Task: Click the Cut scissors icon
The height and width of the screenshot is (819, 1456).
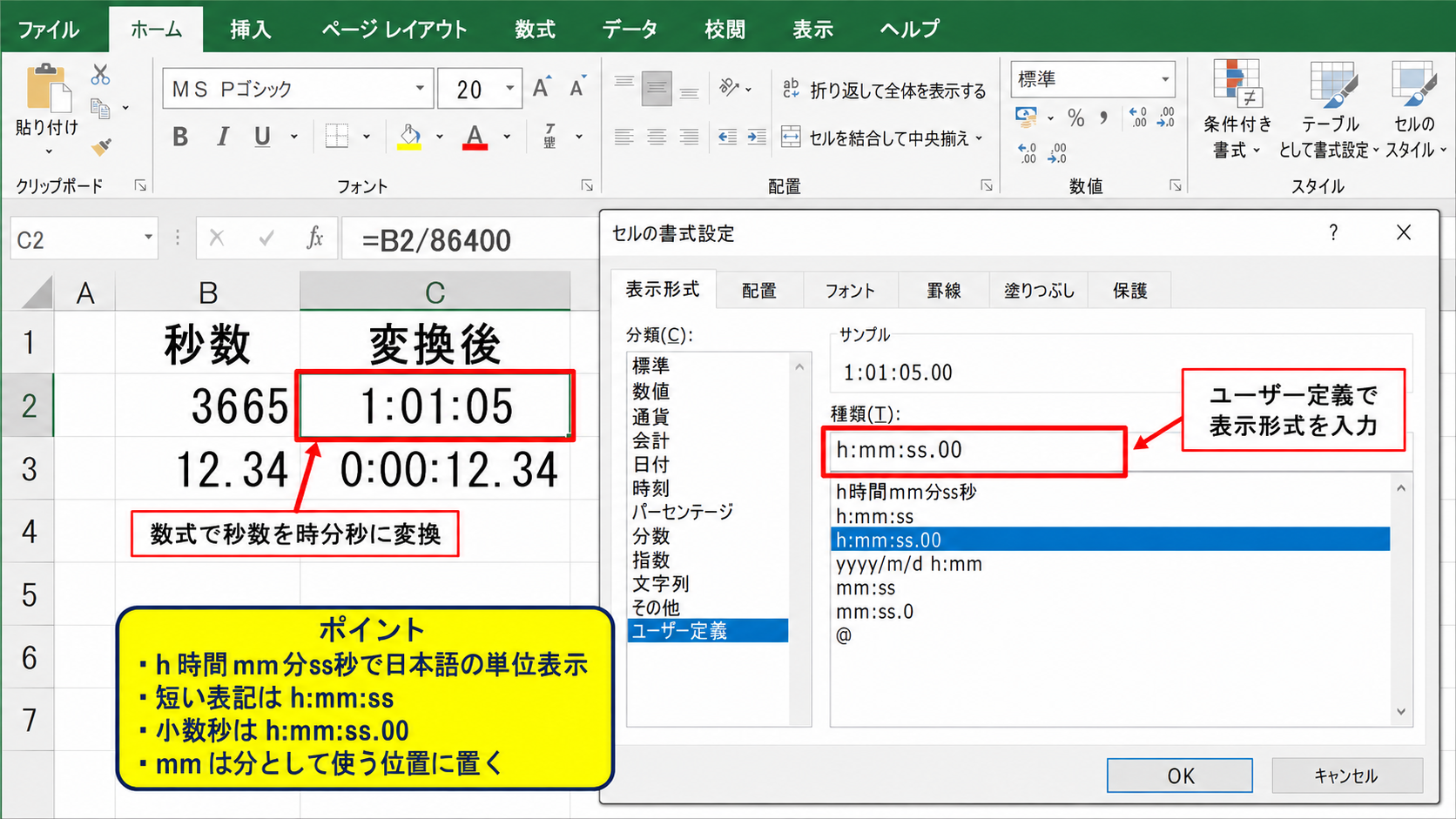Action: point(100,75)
